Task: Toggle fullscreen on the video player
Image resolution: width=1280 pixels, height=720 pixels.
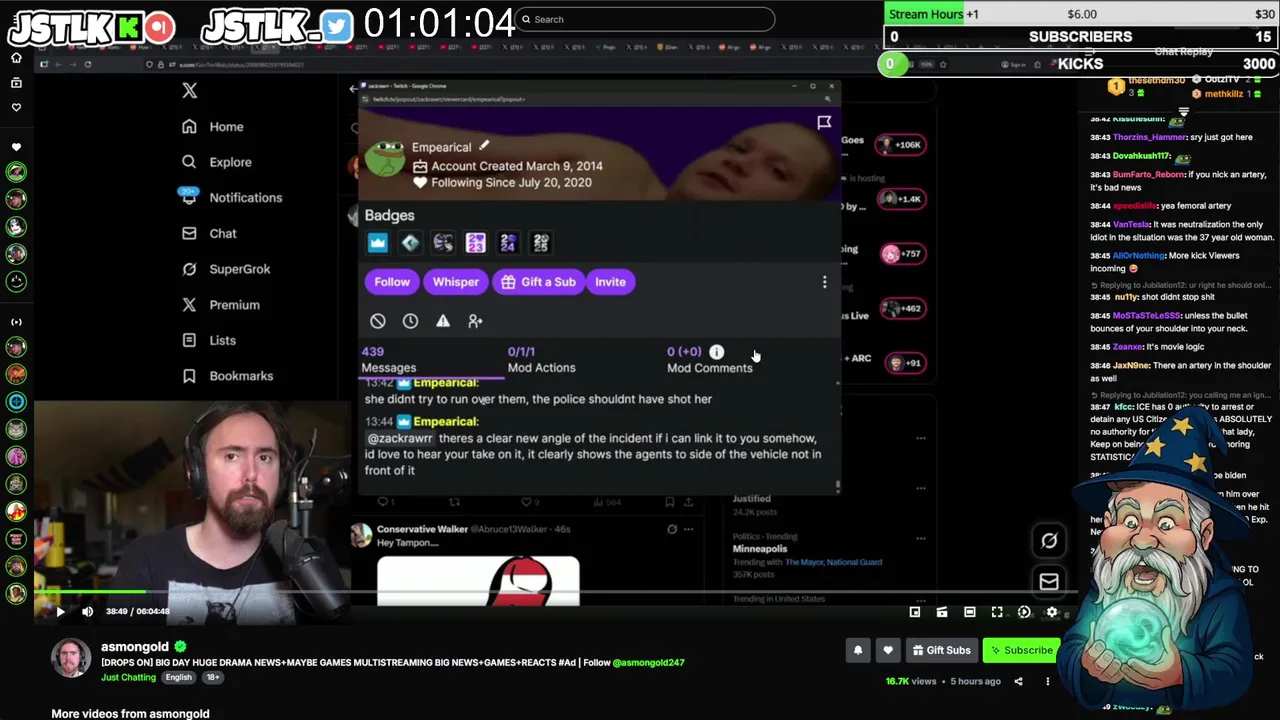Action: [x=997, y=612]
